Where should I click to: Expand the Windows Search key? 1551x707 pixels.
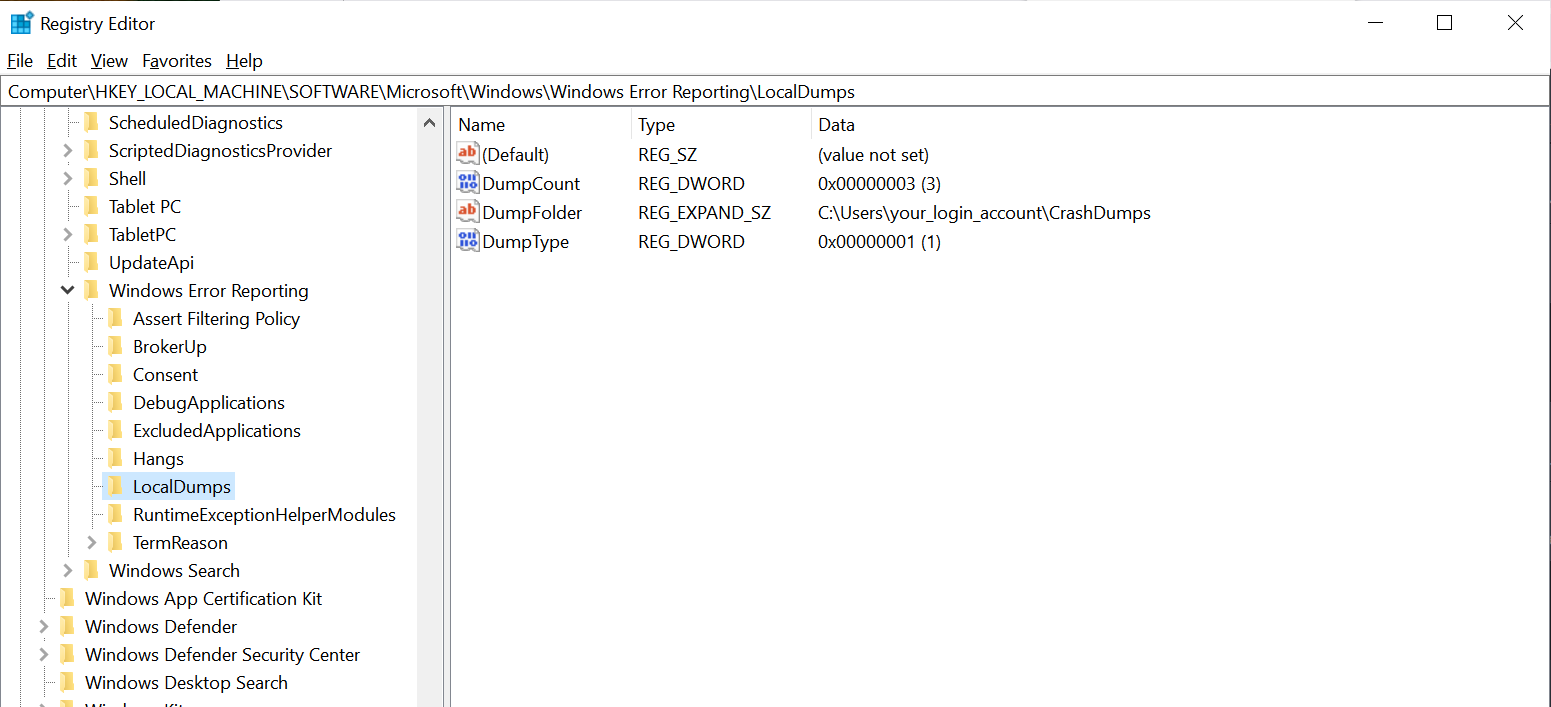click(x=67, y=571)
